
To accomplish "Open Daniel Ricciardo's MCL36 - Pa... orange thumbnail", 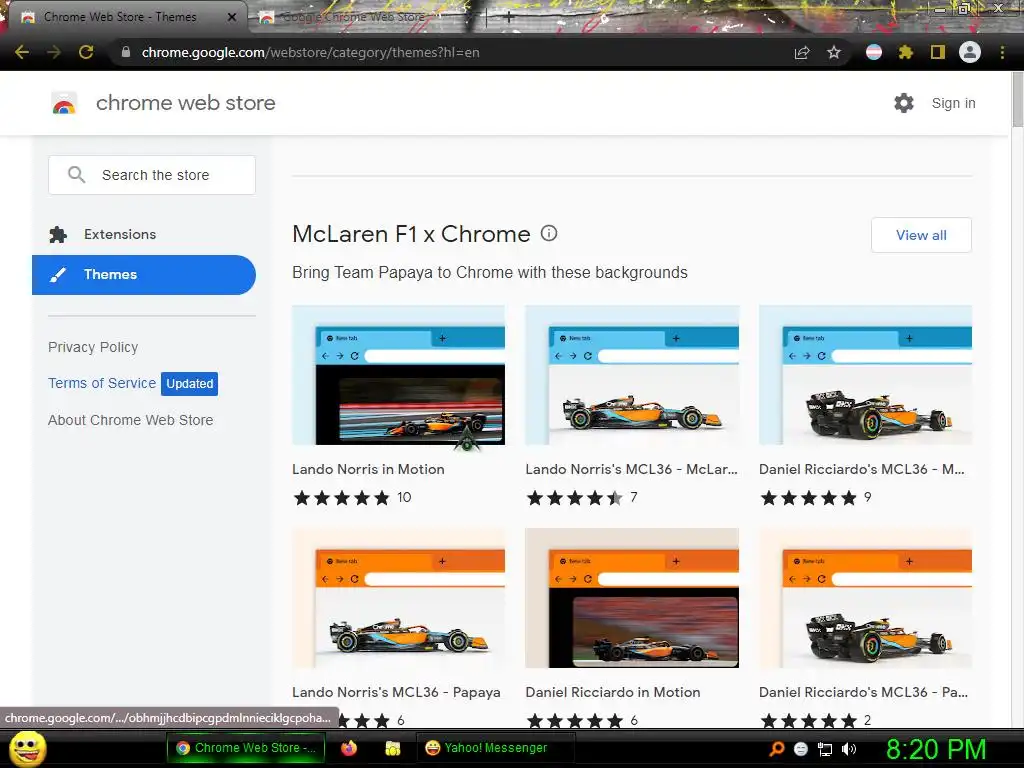I will [x=865, y=598].
